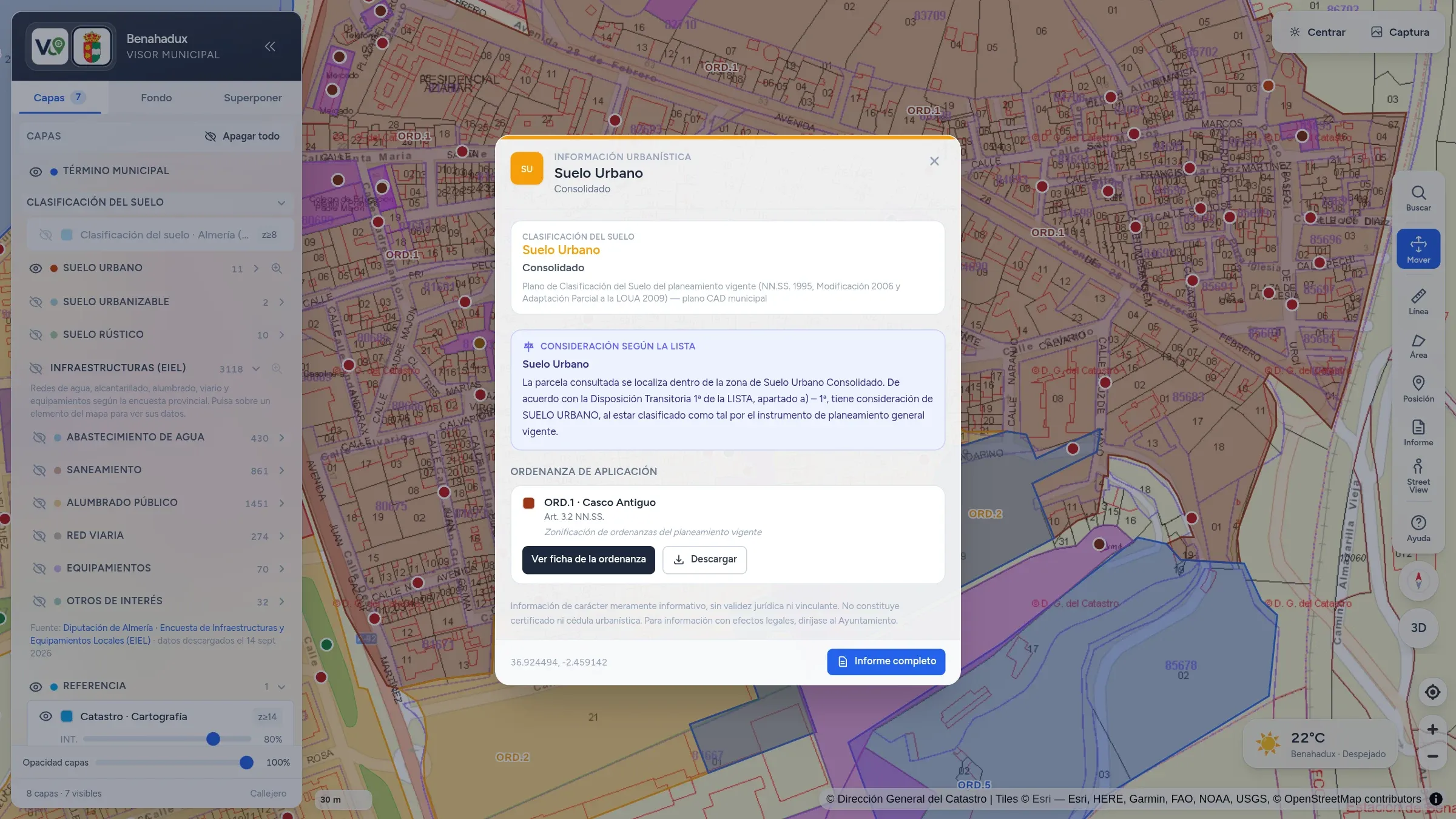Download the ordinance with Descargar
Screen dimensions: 1456x819
click(704, 559)
